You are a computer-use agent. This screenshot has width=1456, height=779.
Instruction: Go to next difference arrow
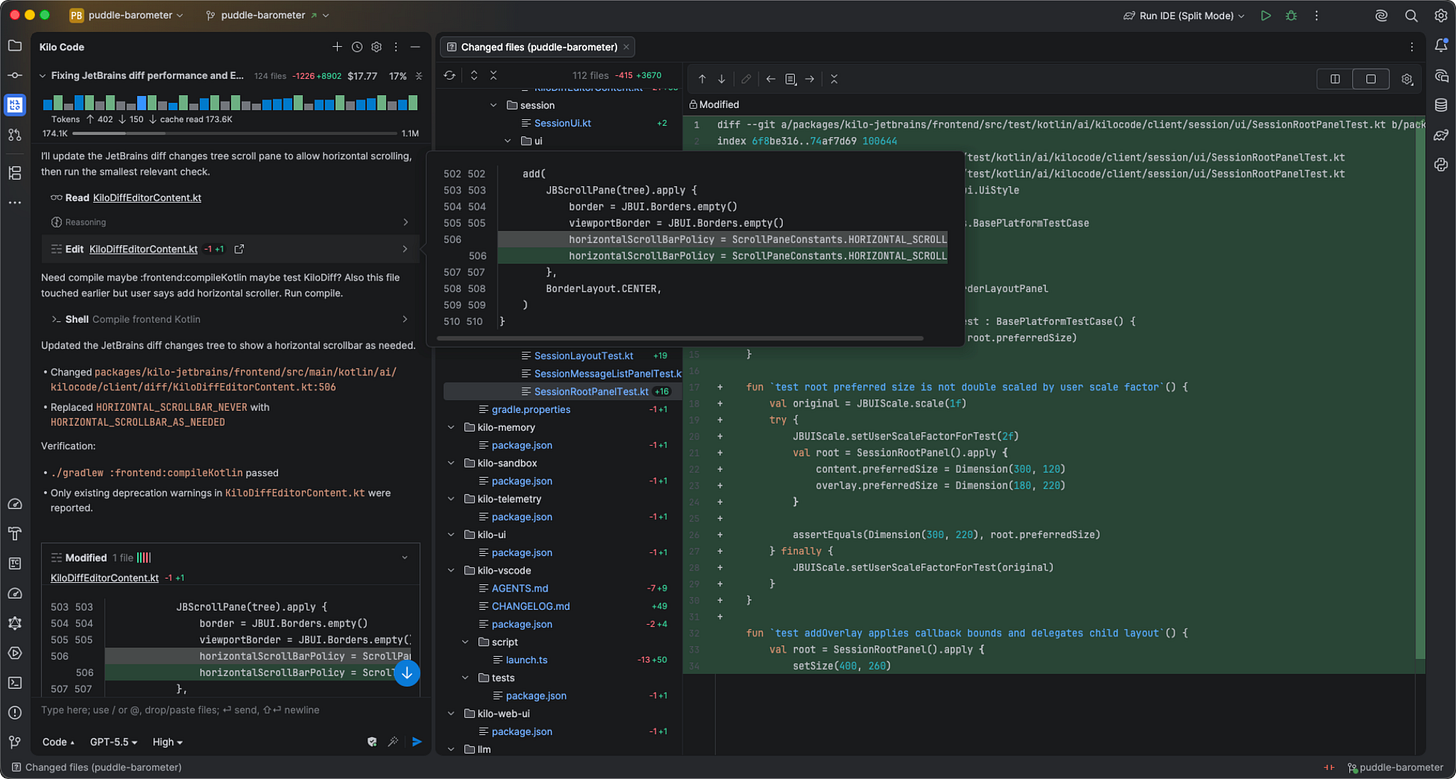pyautogui.click(x=721, y=79)
